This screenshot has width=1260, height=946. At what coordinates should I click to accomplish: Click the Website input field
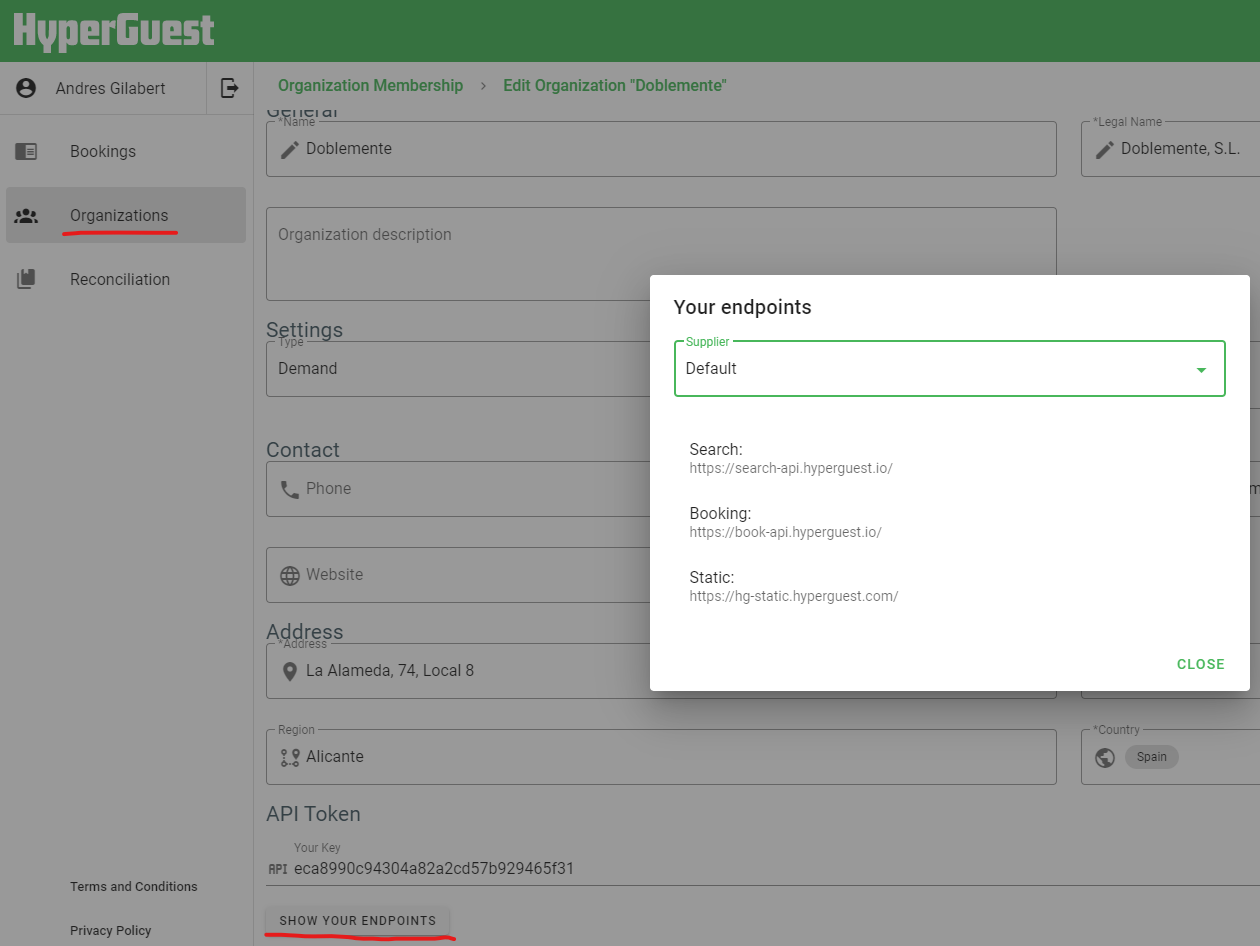coord(458,575)
